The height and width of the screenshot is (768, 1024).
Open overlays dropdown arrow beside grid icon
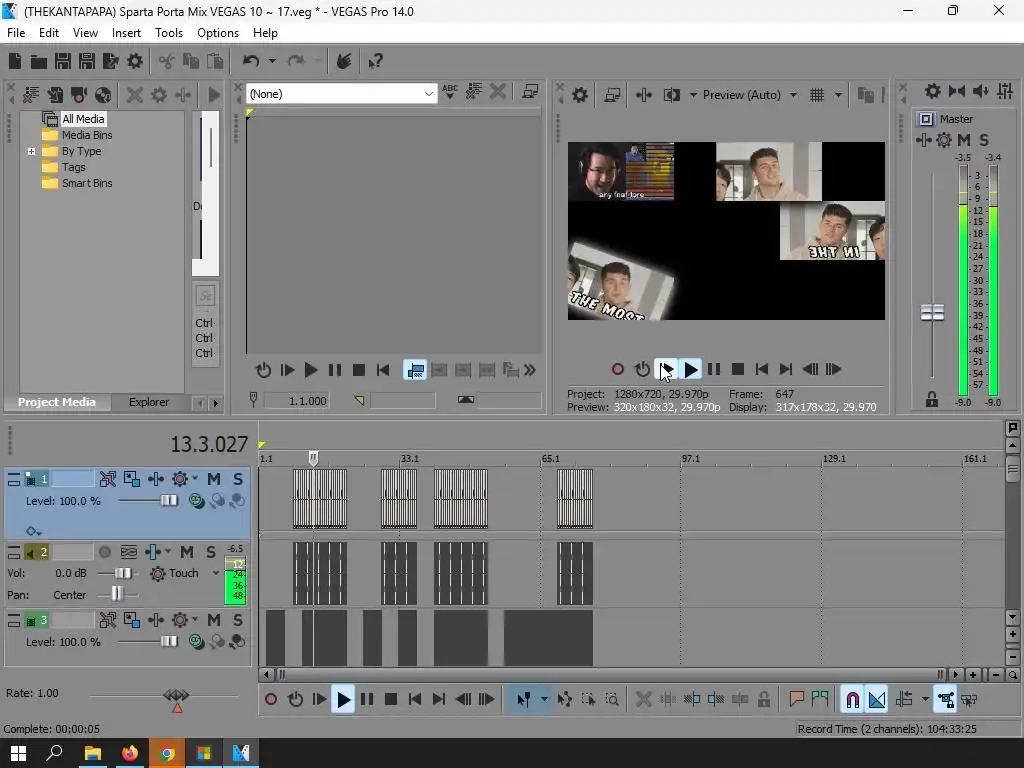click(839, 95)
